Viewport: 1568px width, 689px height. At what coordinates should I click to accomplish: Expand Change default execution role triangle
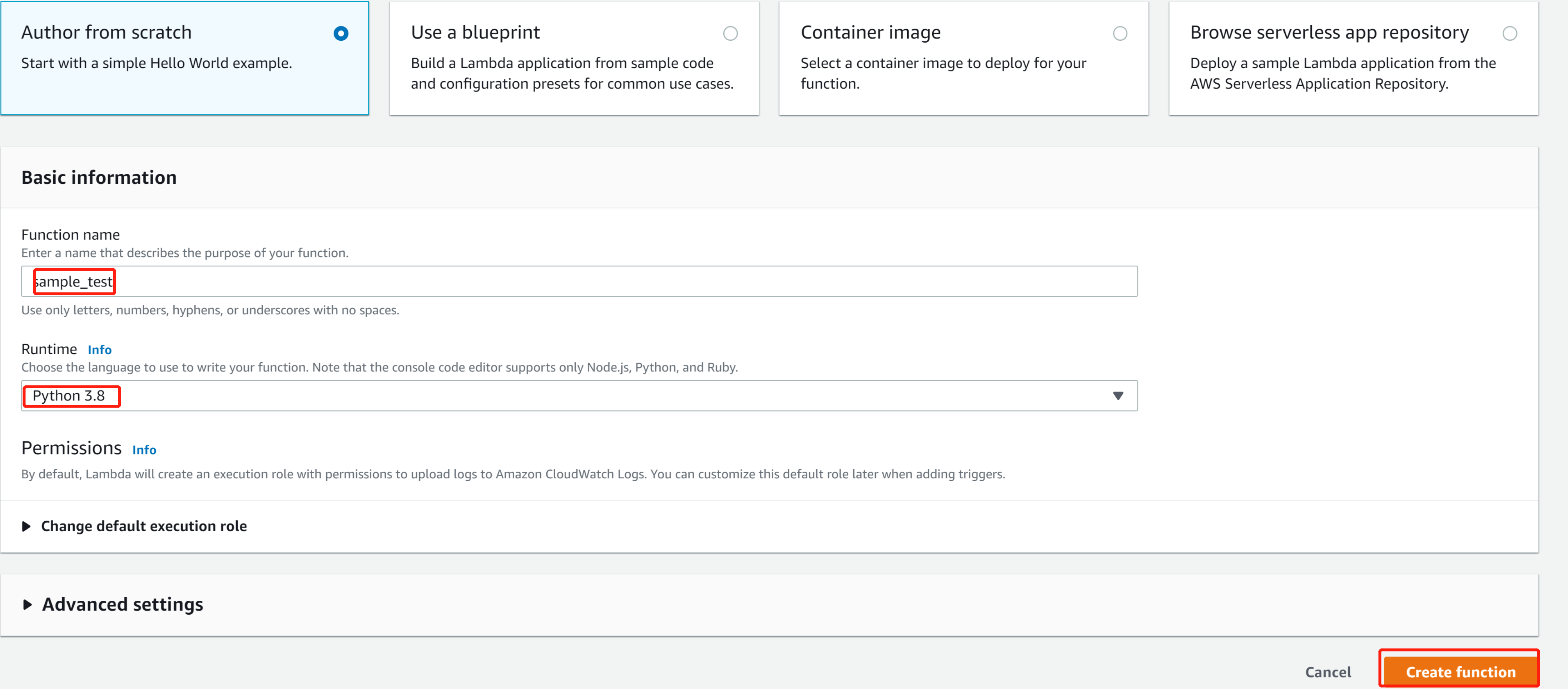pyautogui.click(x=26, y=526)
